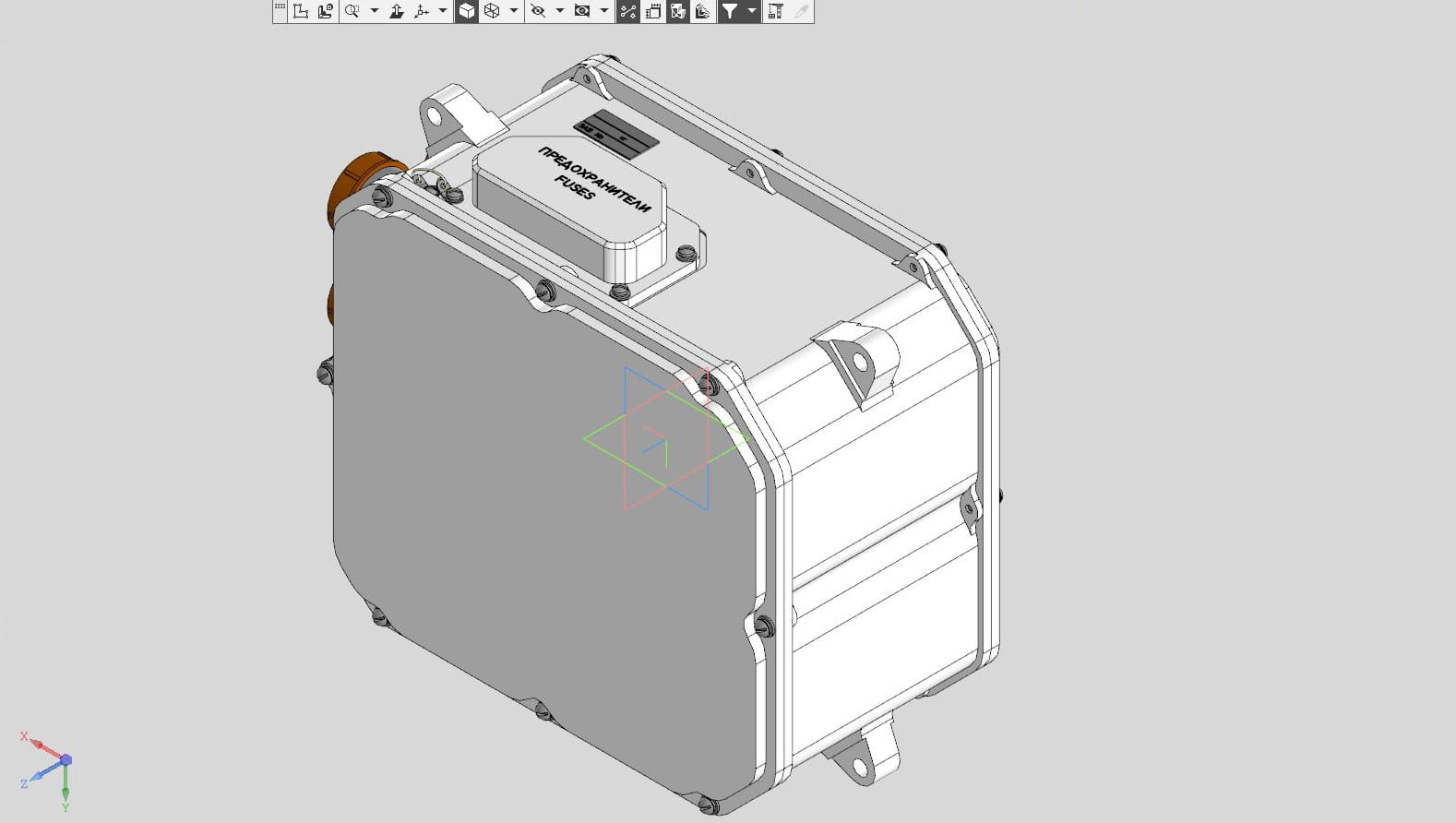
Task: Expand the display mode dropdown arrow
Action: tap(514, 11)
